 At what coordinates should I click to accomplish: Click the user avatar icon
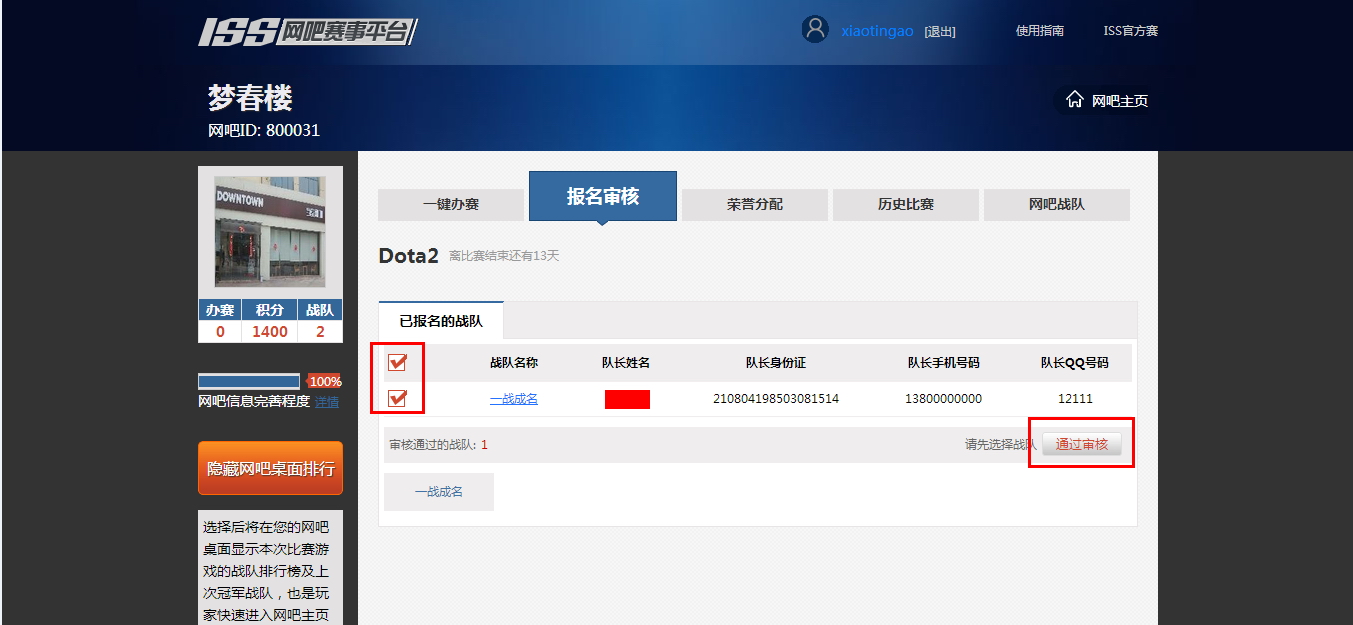click(x=815, y=29)
